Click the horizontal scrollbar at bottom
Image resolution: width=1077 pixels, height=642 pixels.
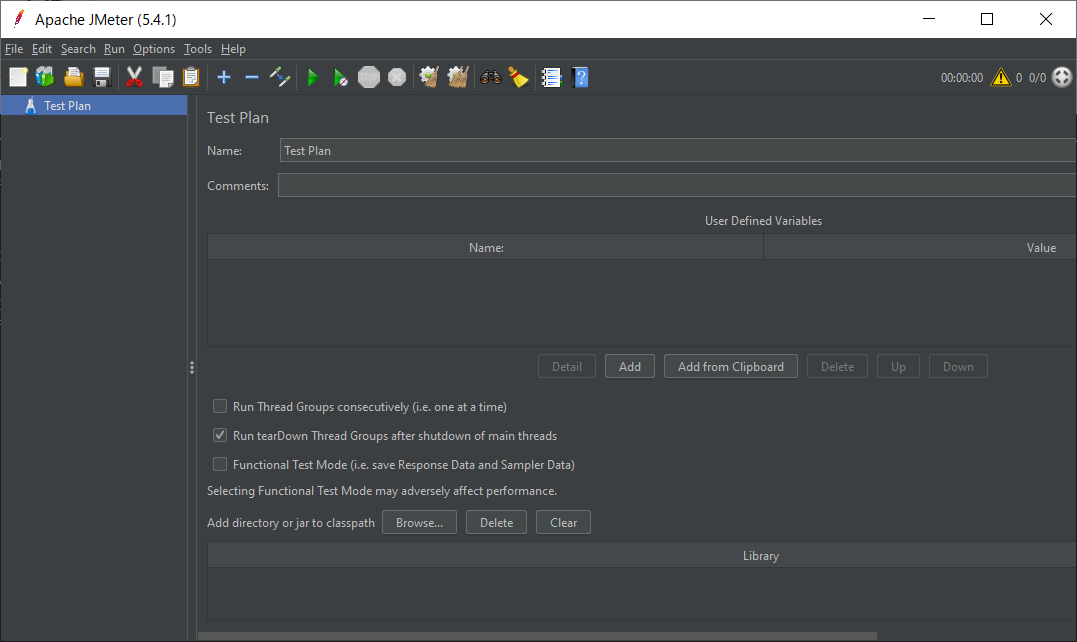coord(537,636)
